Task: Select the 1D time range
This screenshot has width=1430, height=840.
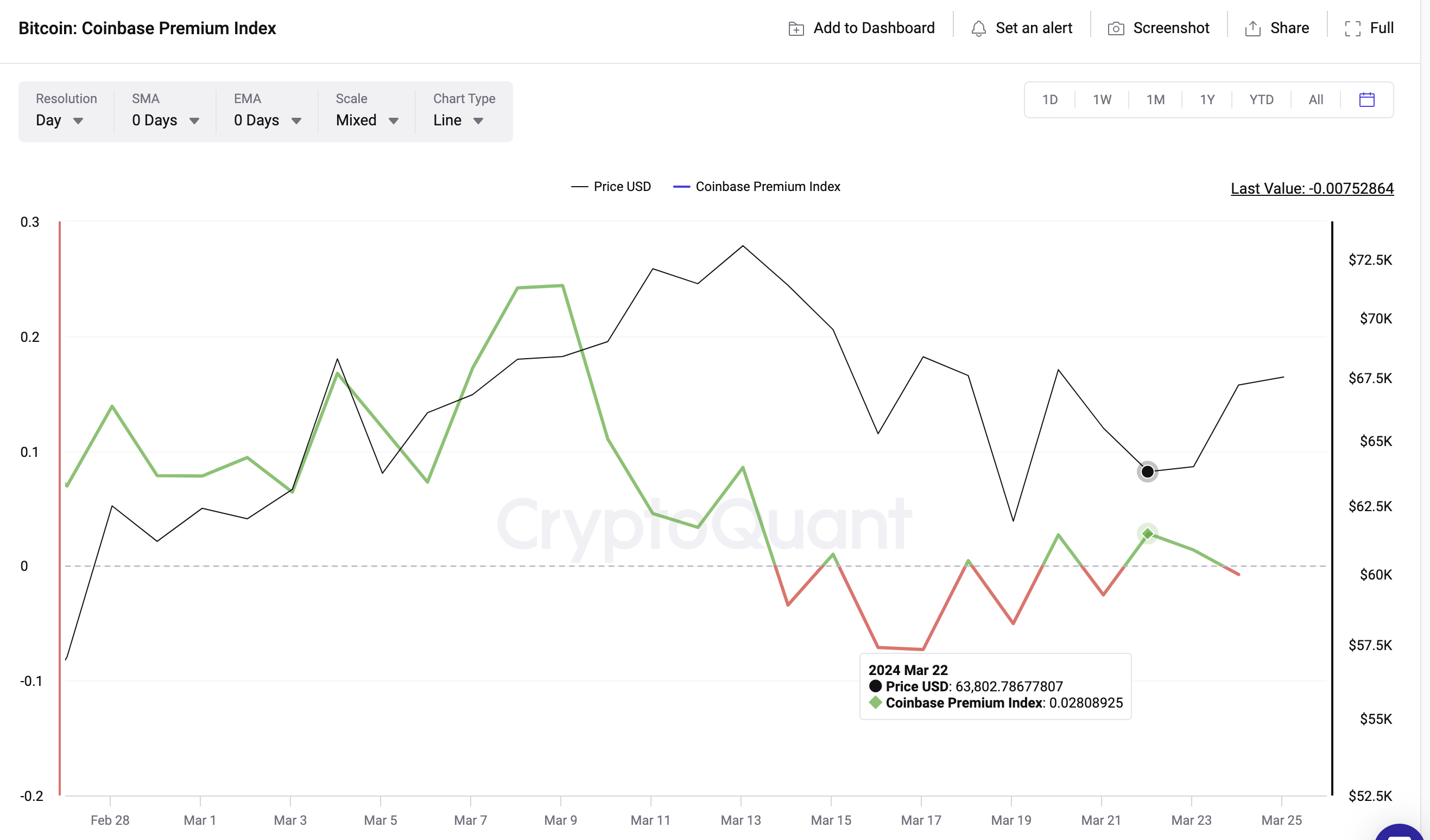Action: pyautogui.click(x=1050, y=100)
